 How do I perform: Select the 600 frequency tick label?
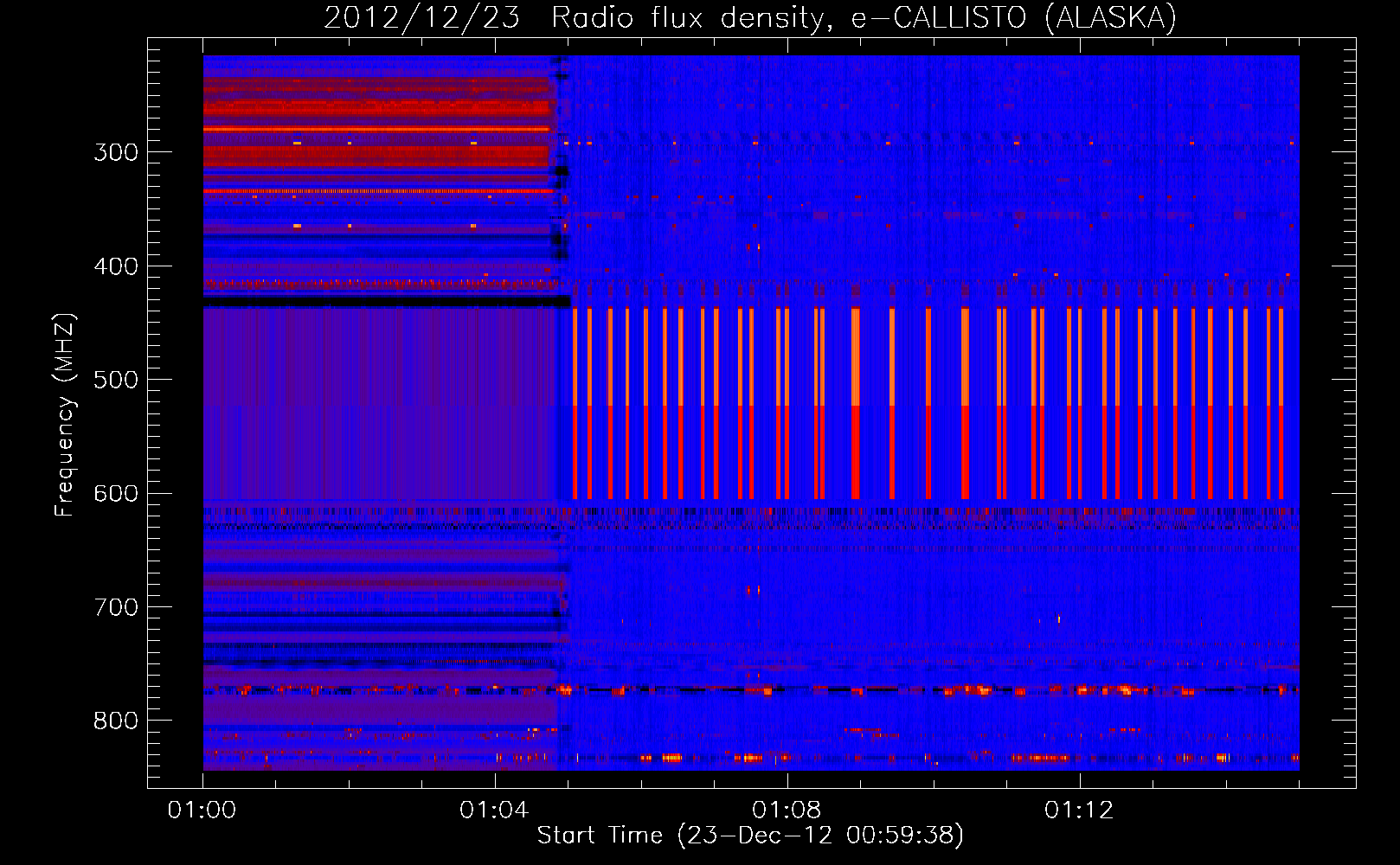pyautogui.click(x=116, y=494)
